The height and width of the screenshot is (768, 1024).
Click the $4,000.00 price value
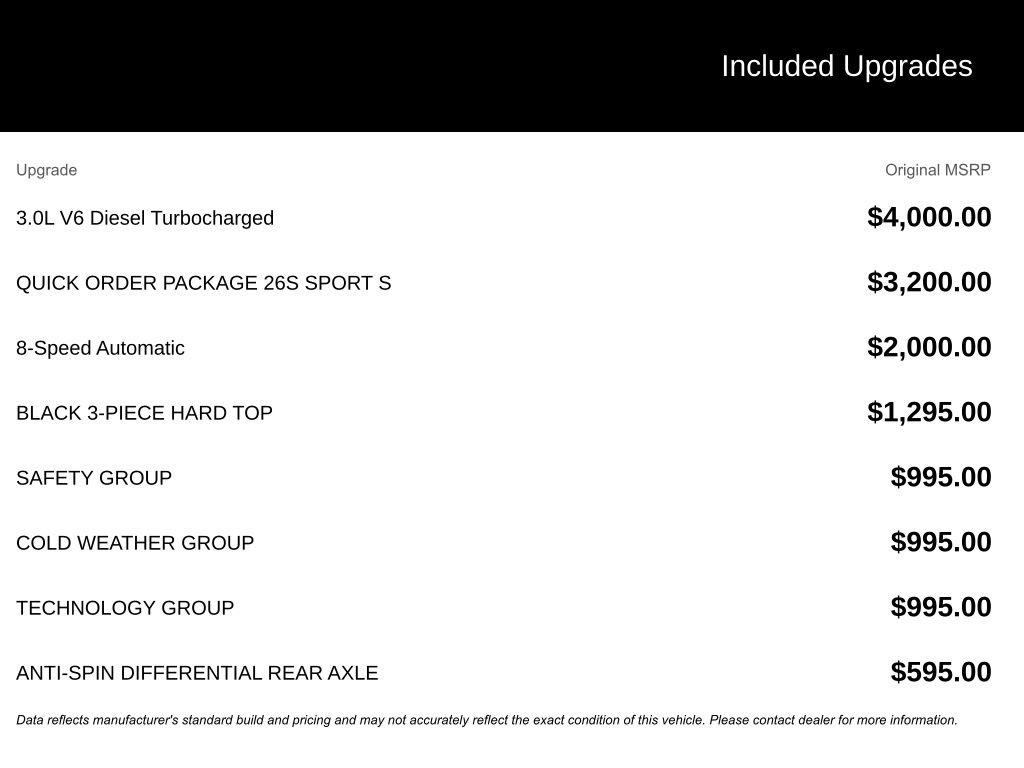click(929, 217)
